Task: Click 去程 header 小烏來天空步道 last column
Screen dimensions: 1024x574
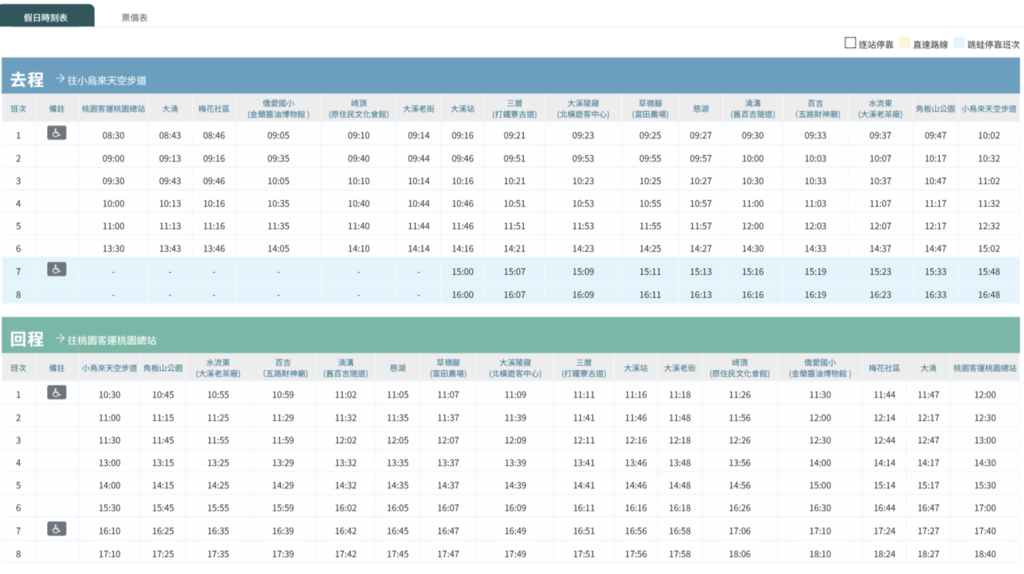Action: pyautogui.click(x=989, y=109)
